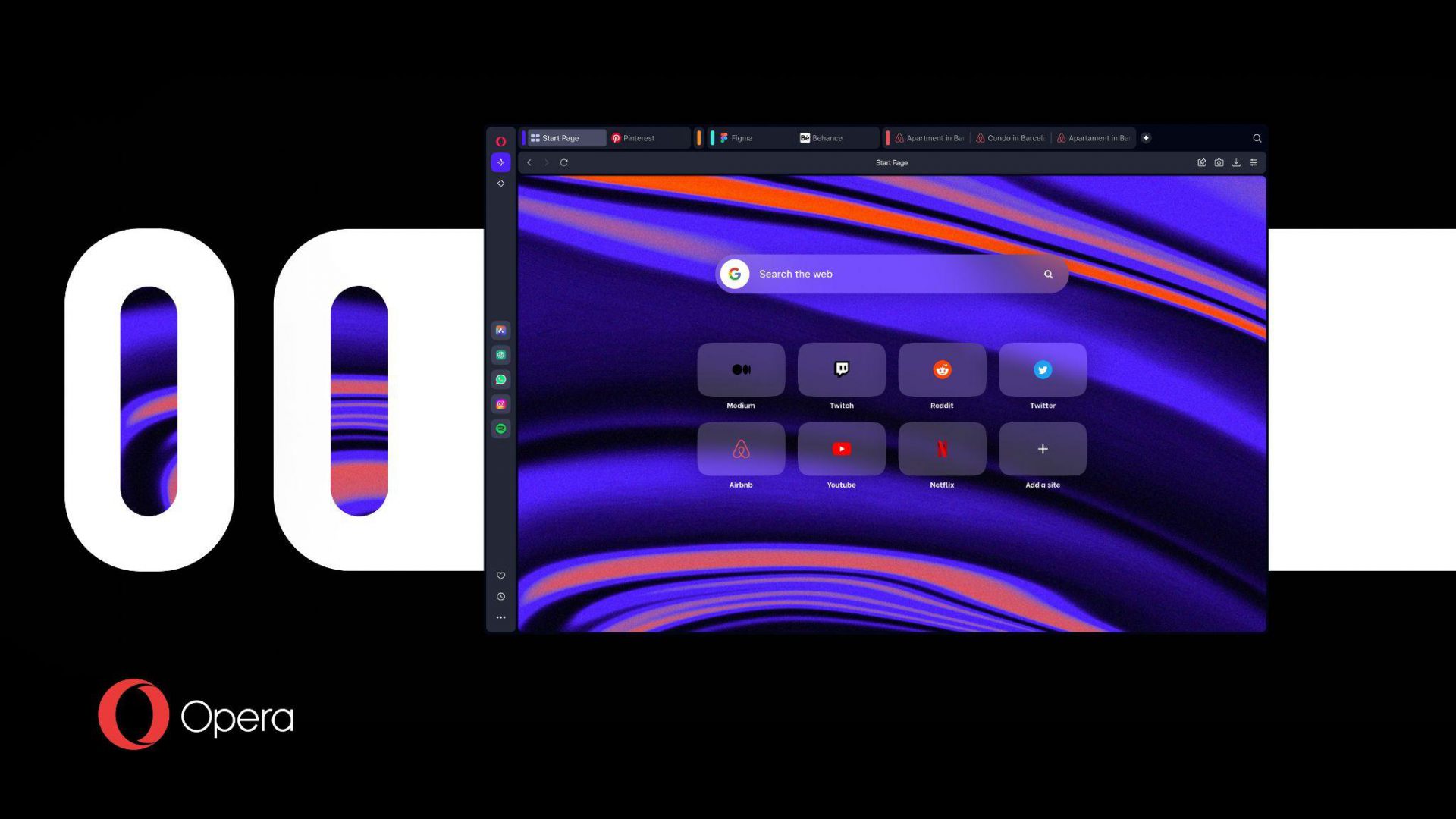Screen dimensions: 1456x819
Task: Open the Aria AI sidebar button
Action: (x=500, y=162)
